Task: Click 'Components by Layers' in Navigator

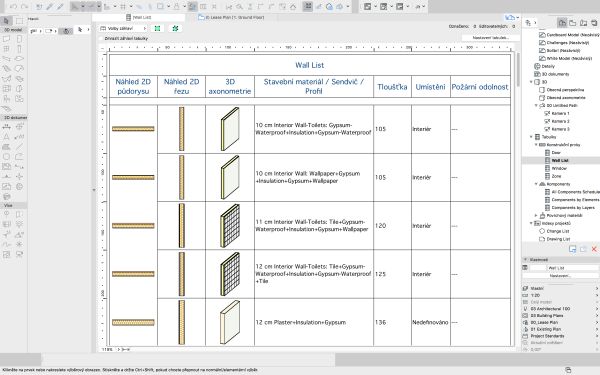Action: click(573, 208)
